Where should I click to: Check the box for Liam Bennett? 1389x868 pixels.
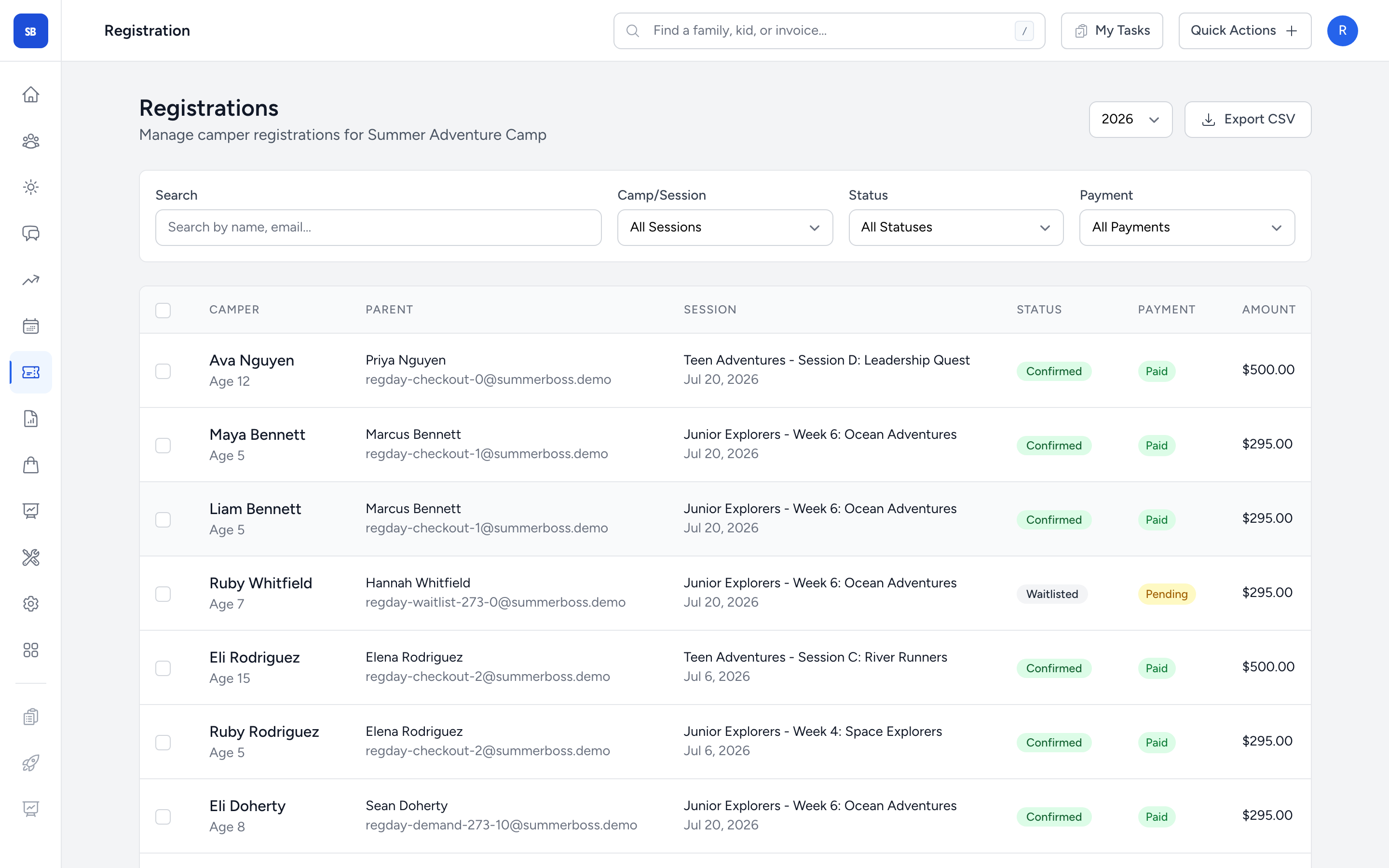click(x=163, y=519)
